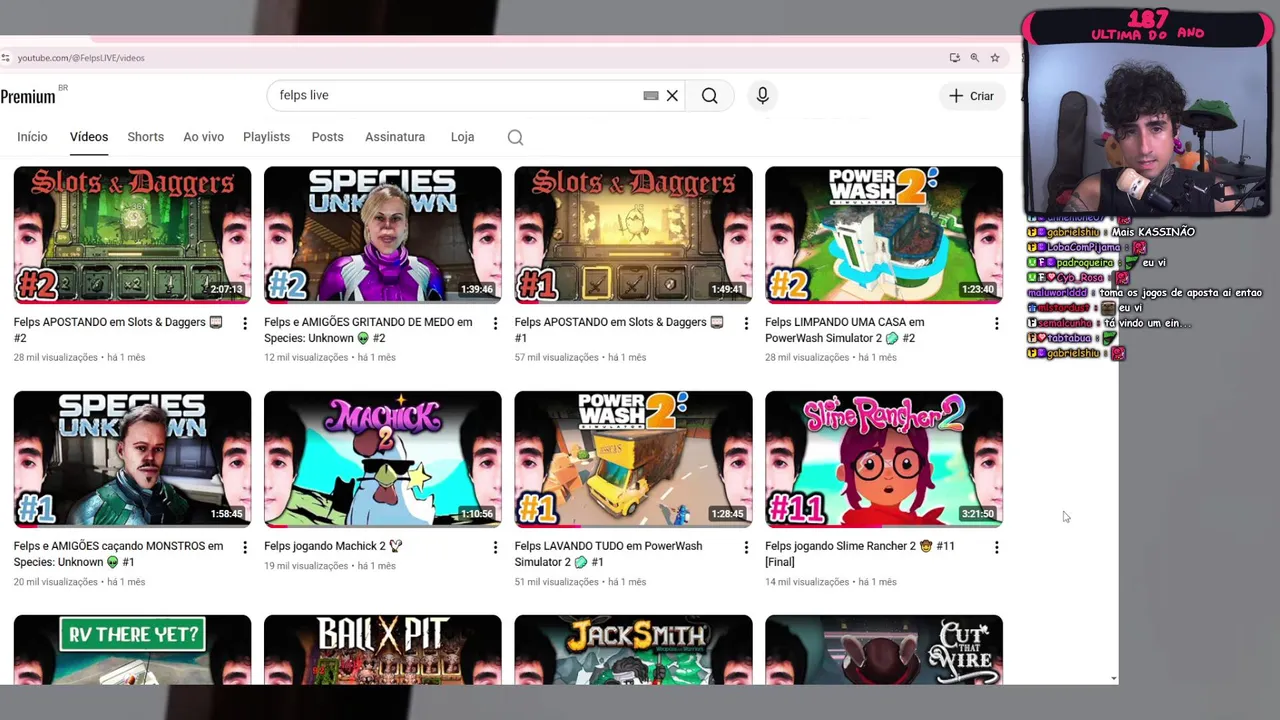Open the JackSmith video thumbnail

[633, 650]
